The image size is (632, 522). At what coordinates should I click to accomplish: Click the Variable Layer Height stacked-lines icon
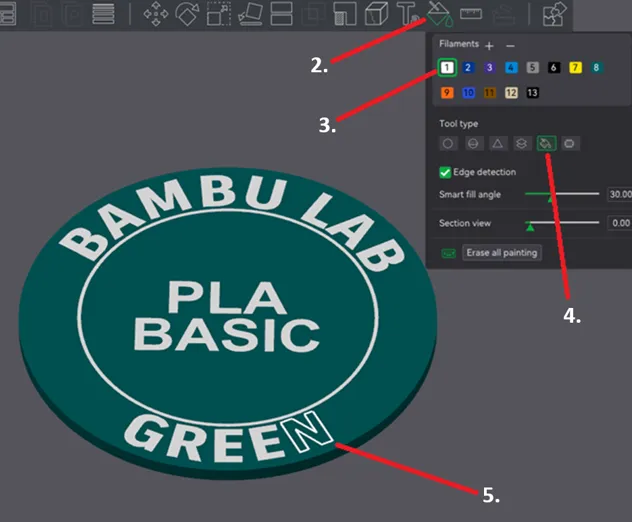click(x=103, y=14)
